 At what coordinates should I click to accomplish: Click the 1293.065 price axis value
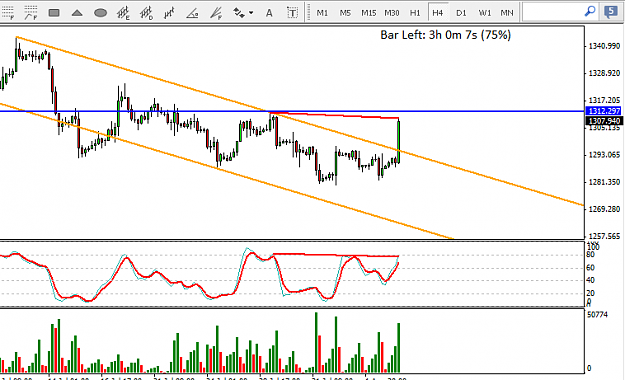(604, 155)
